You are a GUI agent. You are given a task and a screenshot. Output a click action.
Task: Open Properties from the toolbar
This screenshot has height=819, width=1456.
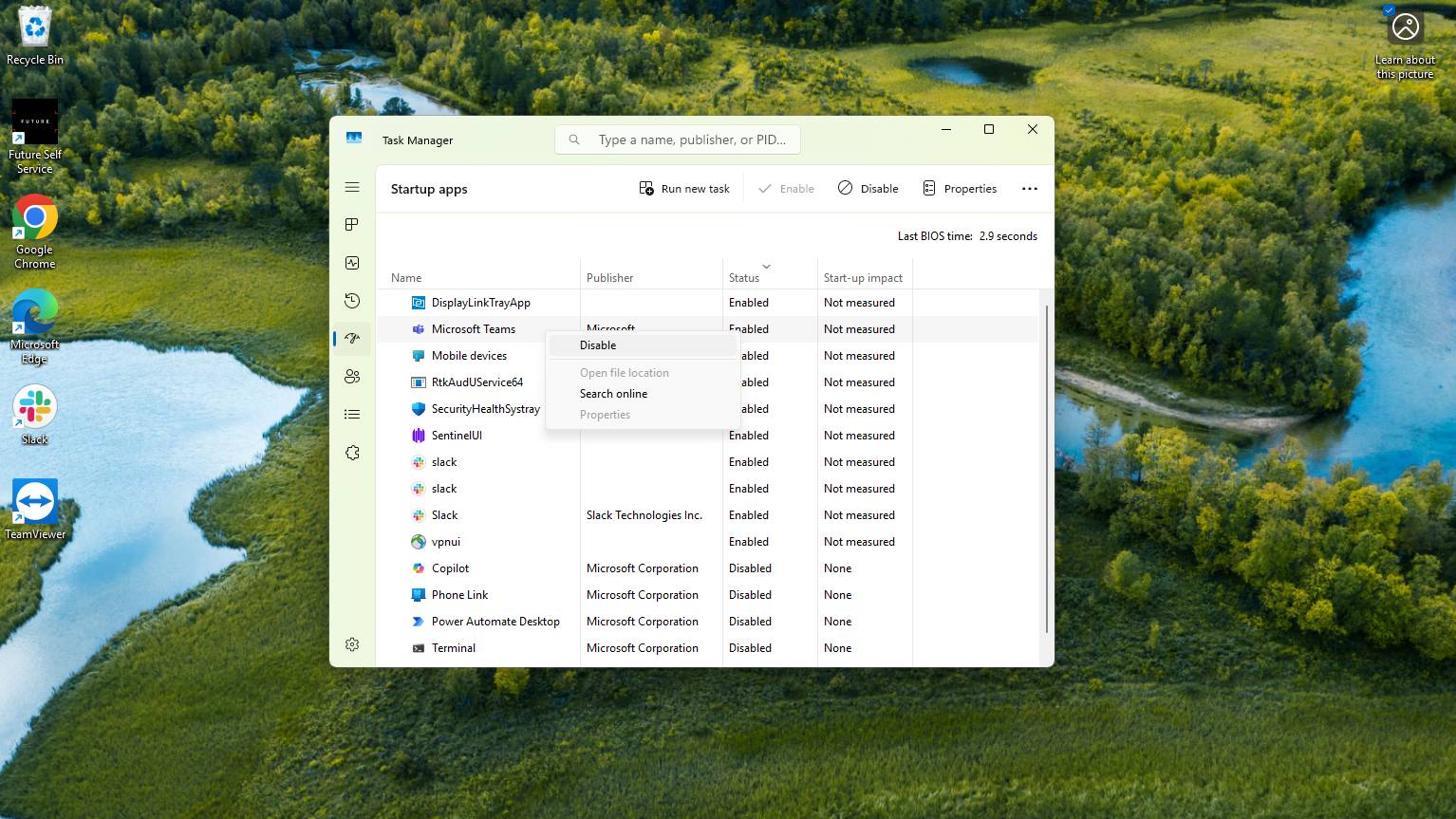tap(959, 188)
